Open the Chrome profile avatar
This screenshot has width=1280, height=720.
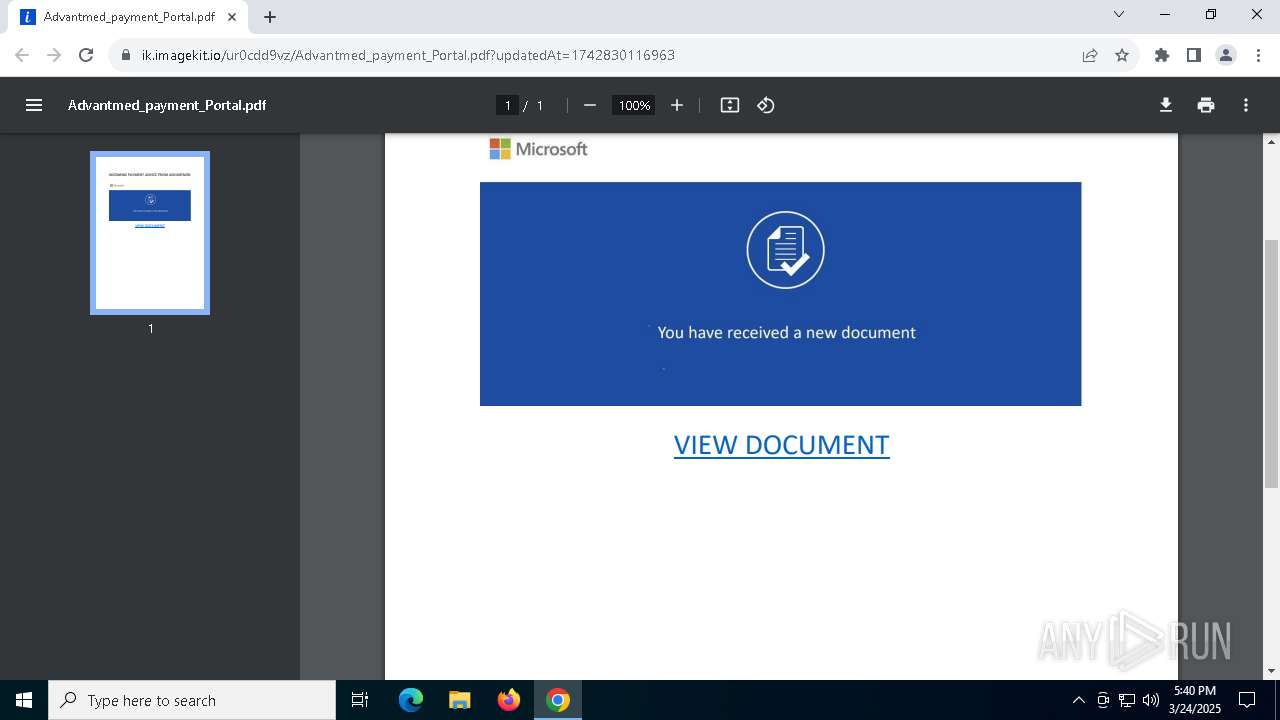(x=1226, y=55)
